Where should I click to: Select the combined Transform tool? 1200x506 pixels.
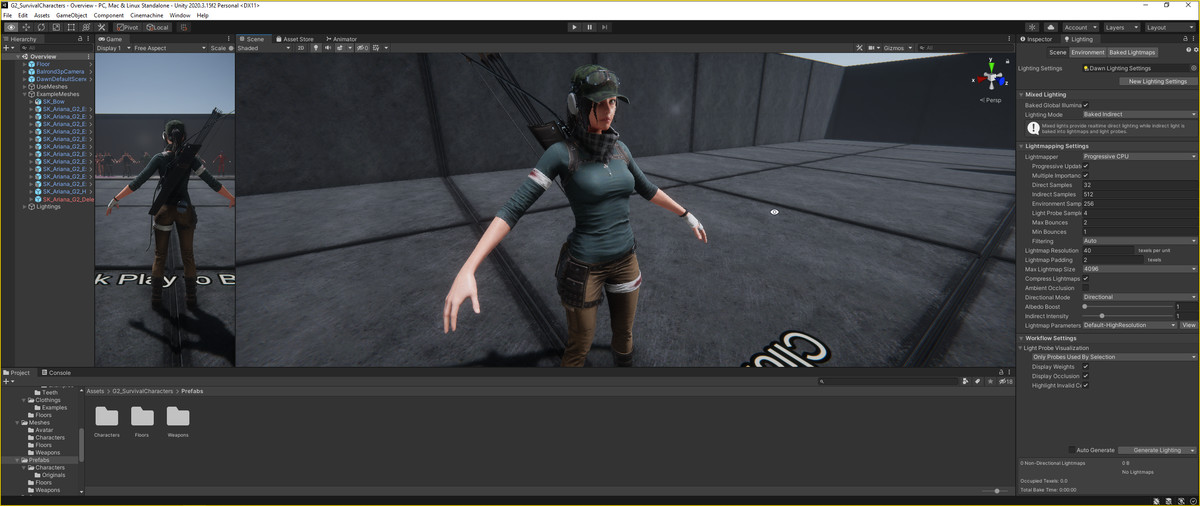pos(86,27)
